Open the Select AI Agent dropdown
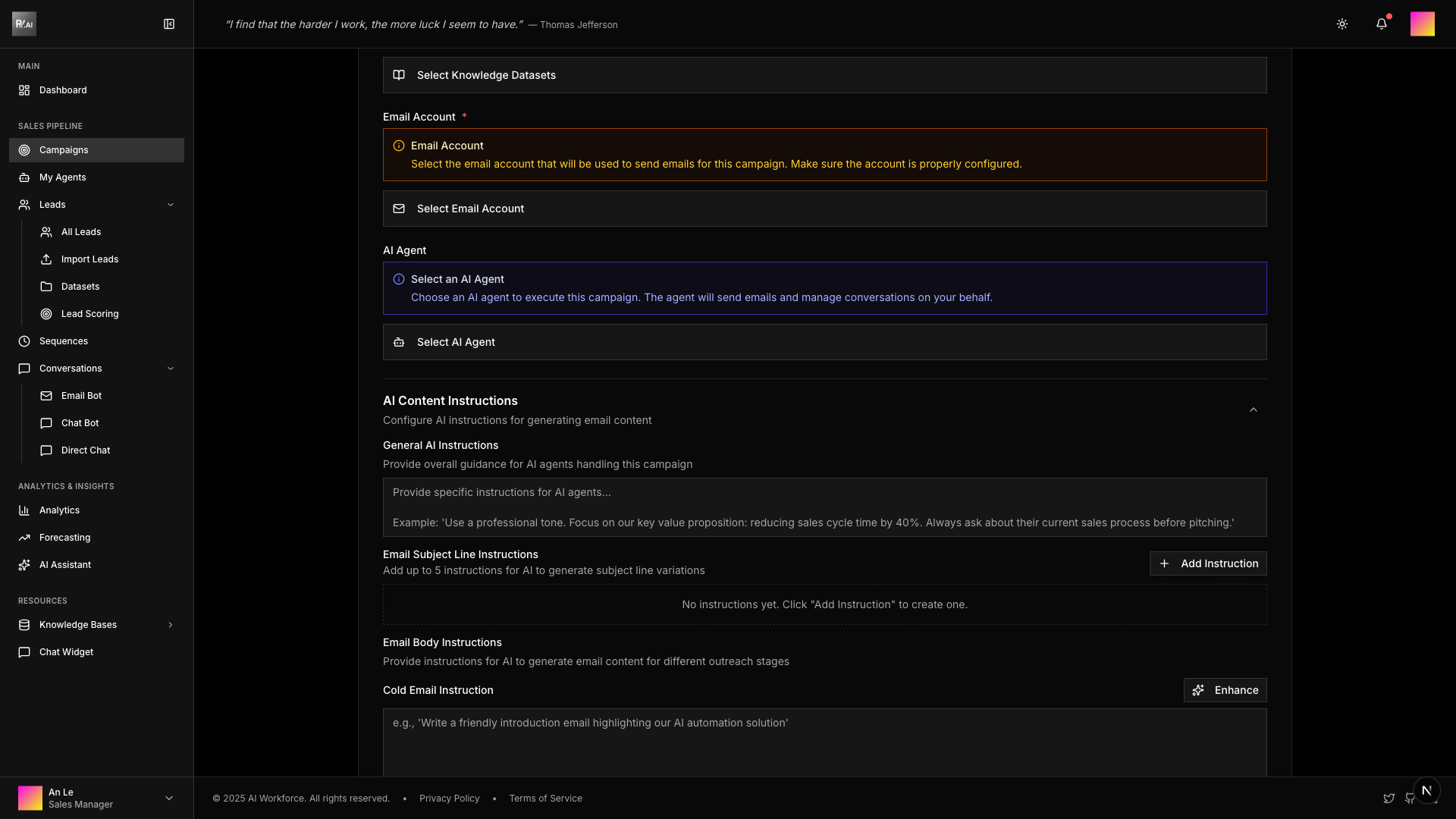Viewport: 1456px width, 819px height. click(x=824, y=342)
